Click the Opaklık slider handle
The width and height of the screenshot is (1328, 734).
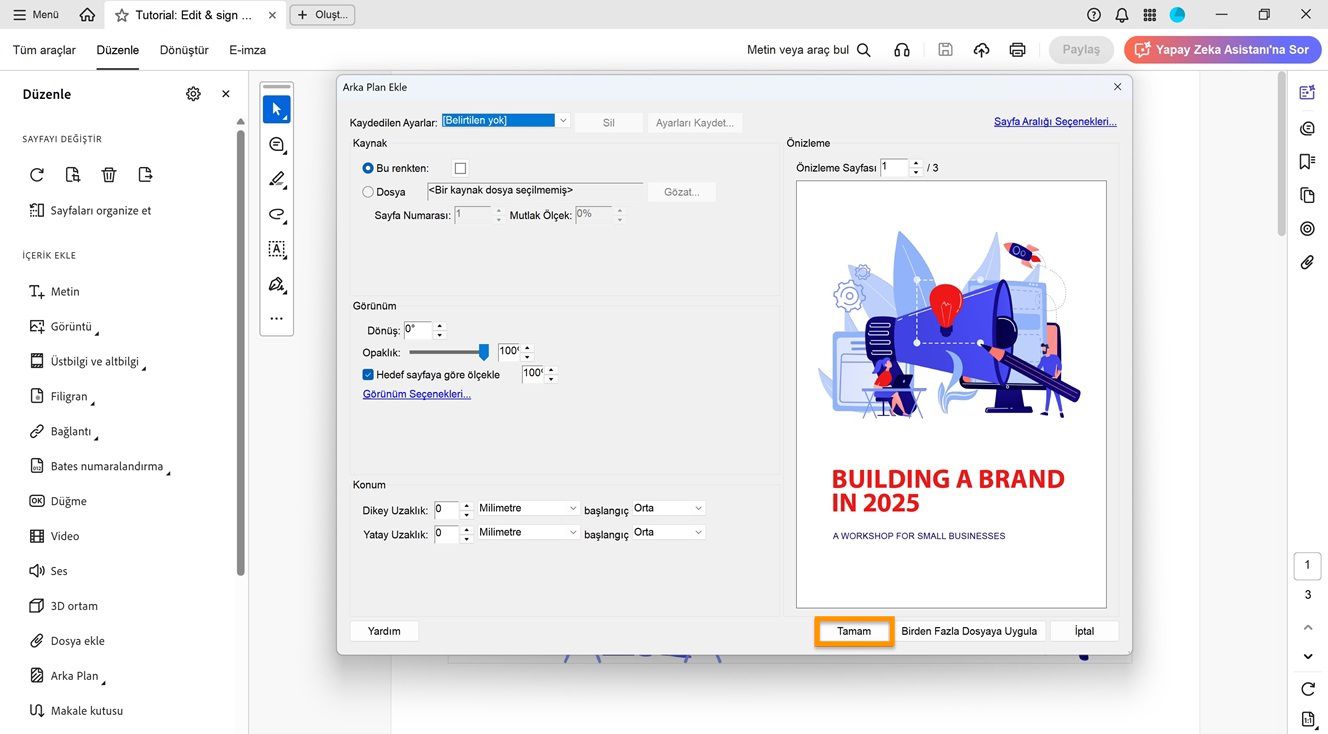[x=484, y=352]
